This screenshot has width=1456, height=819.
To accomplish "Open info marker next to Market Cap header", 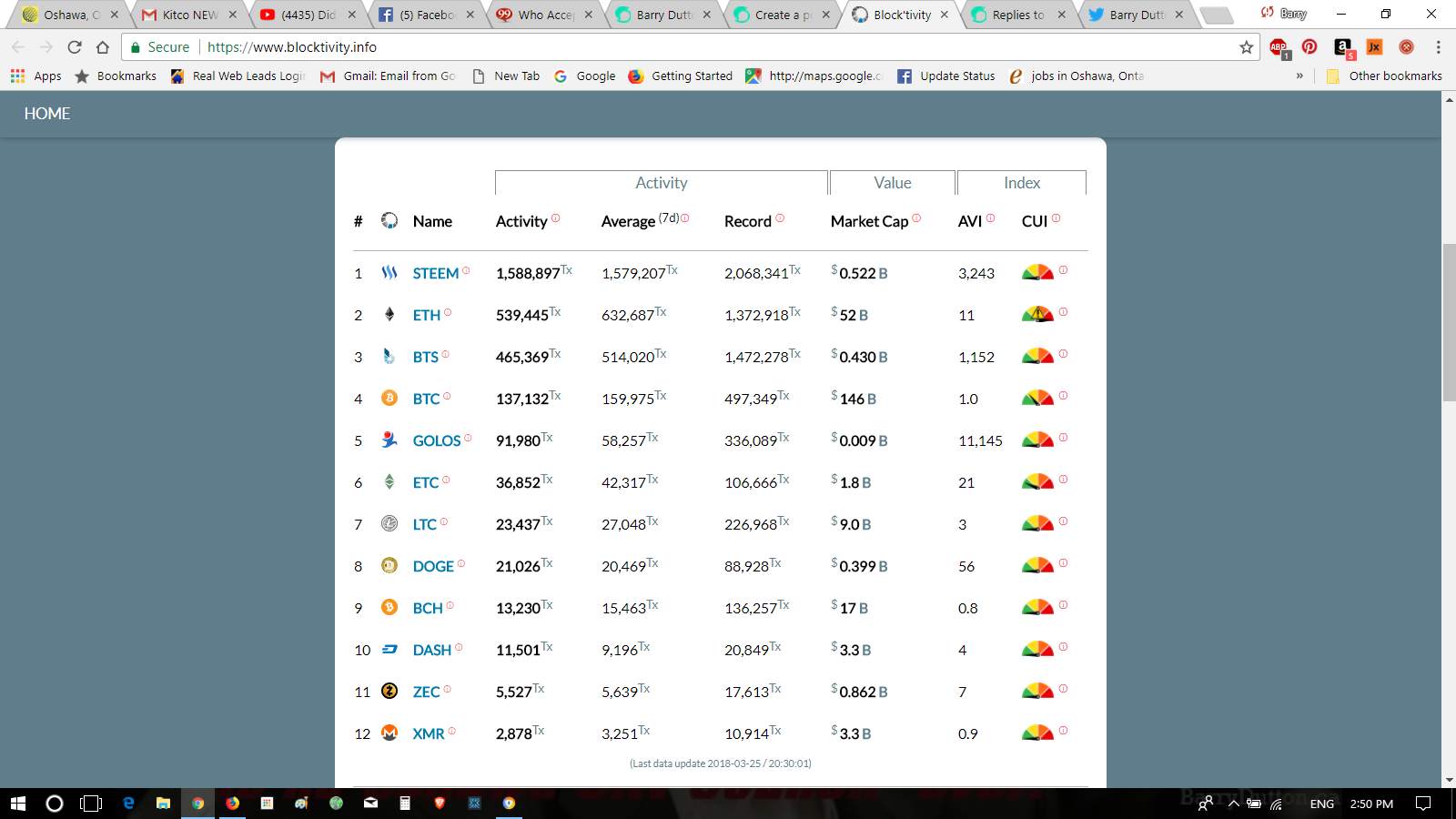I will point(916,217).
